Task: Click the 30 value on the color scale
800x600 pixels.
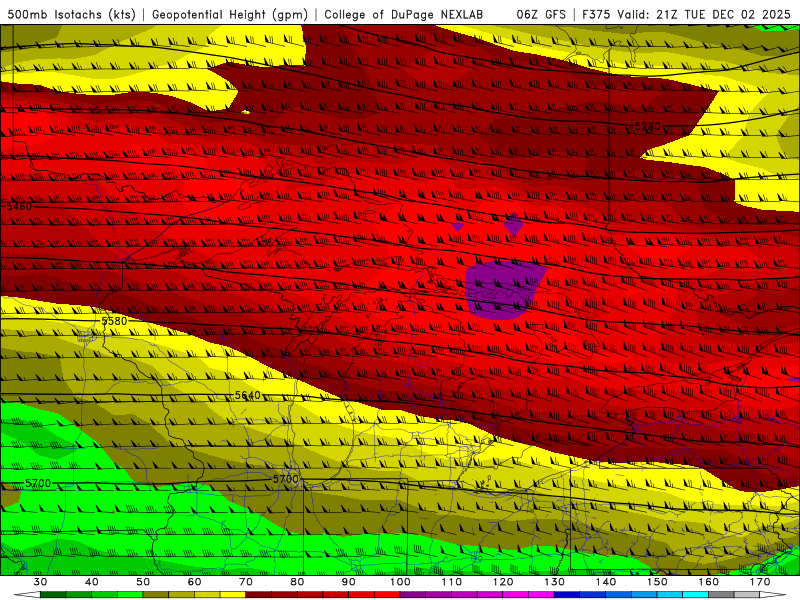Action: pos(40,582)
